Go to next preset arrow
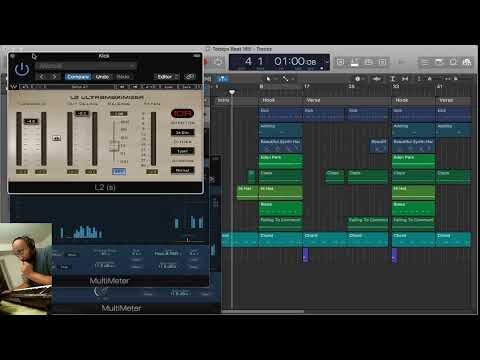This screenshot has height=360, width=480. (54, 77)
